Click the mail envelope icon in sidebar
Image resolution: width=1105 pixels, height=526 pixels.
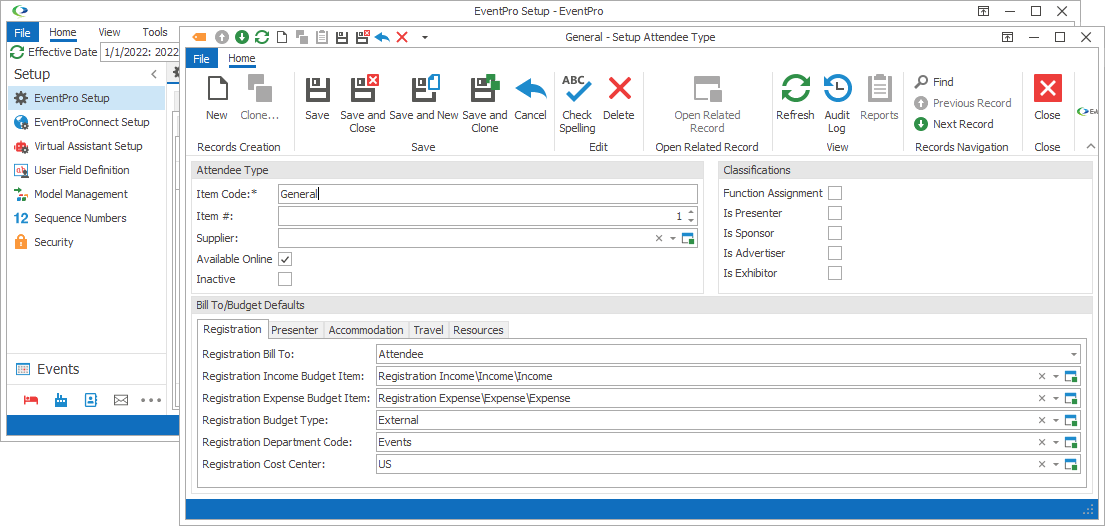pos(121,400)
